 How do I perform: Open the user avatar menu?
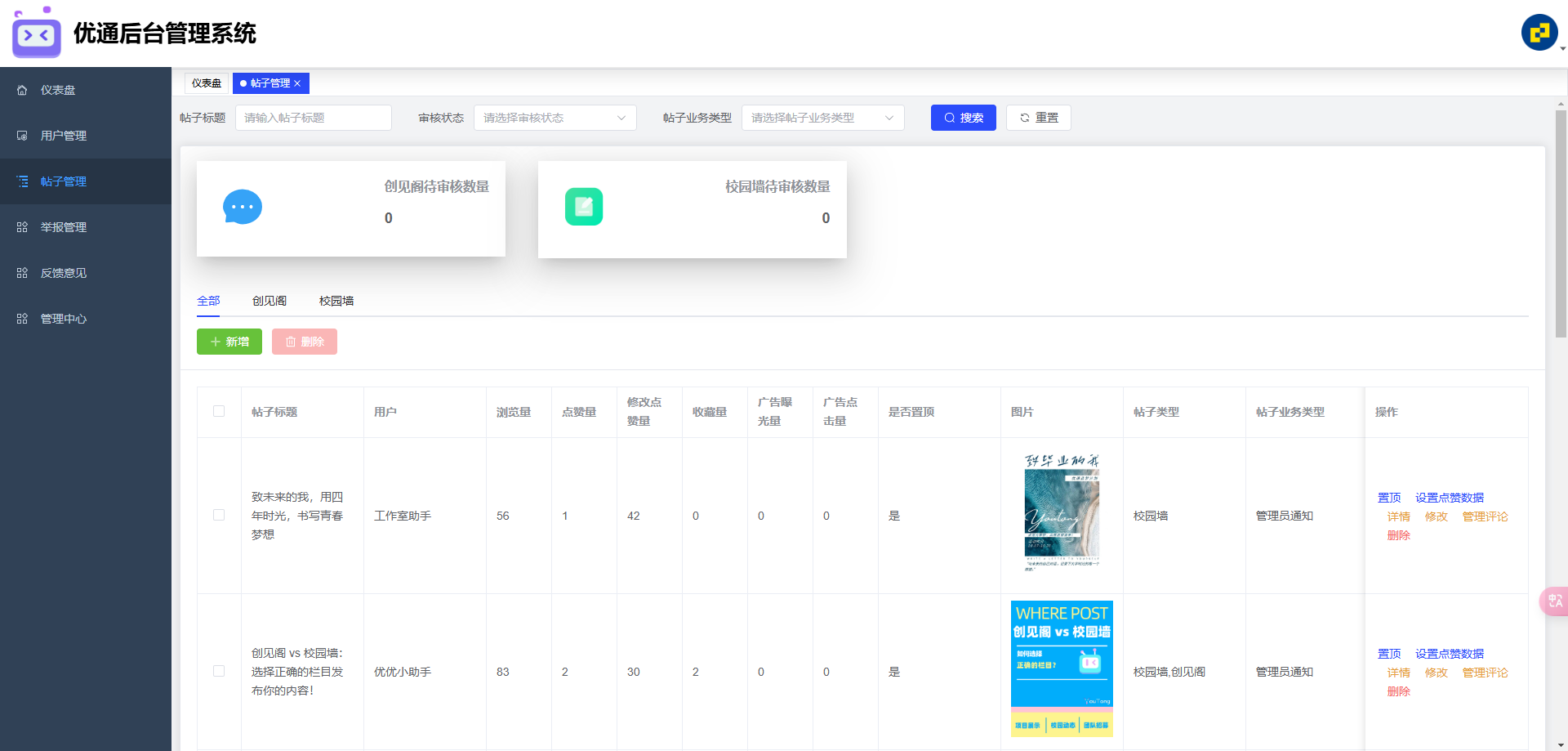(1539, 33)
